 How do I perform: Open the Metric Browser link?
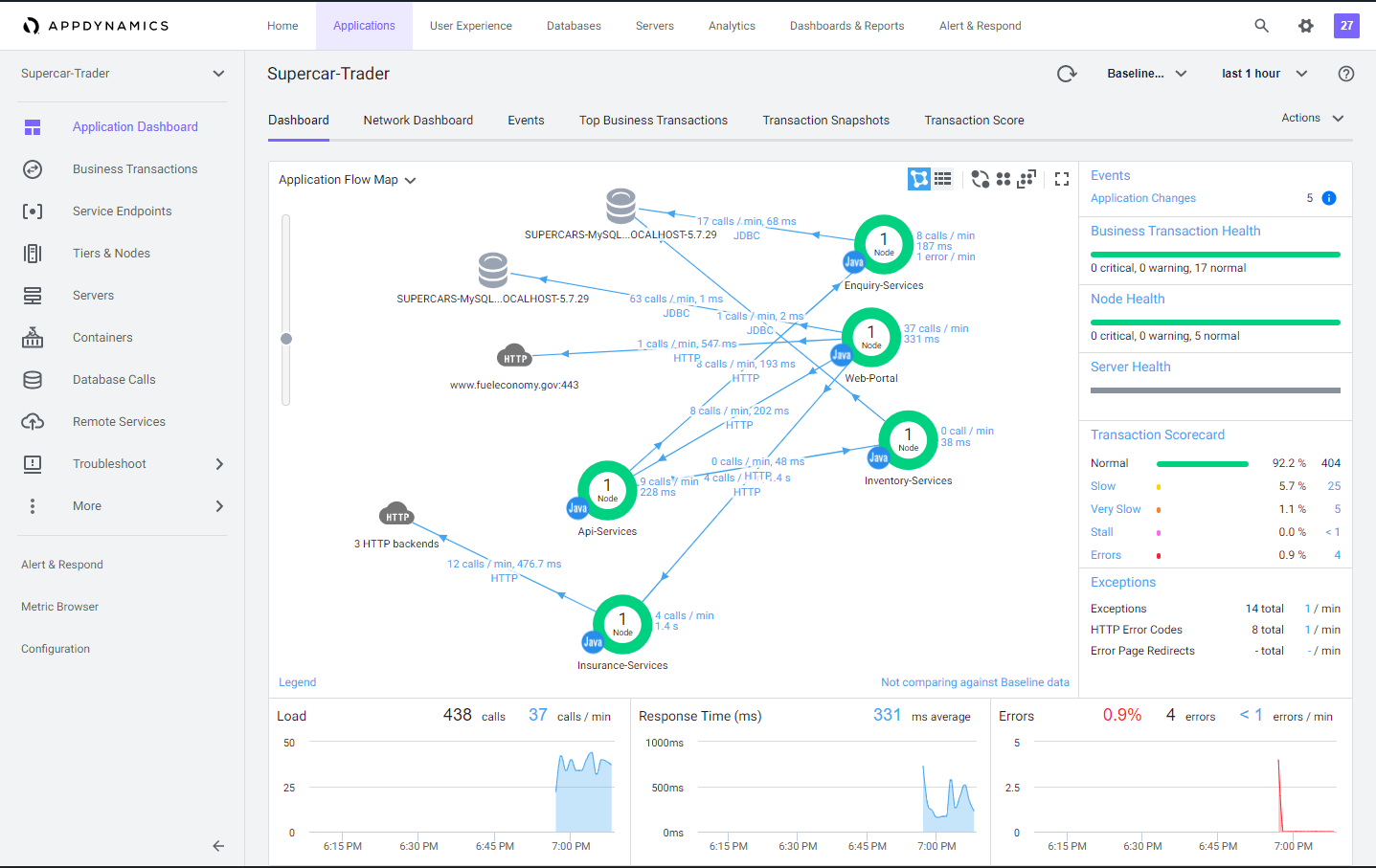59,607
